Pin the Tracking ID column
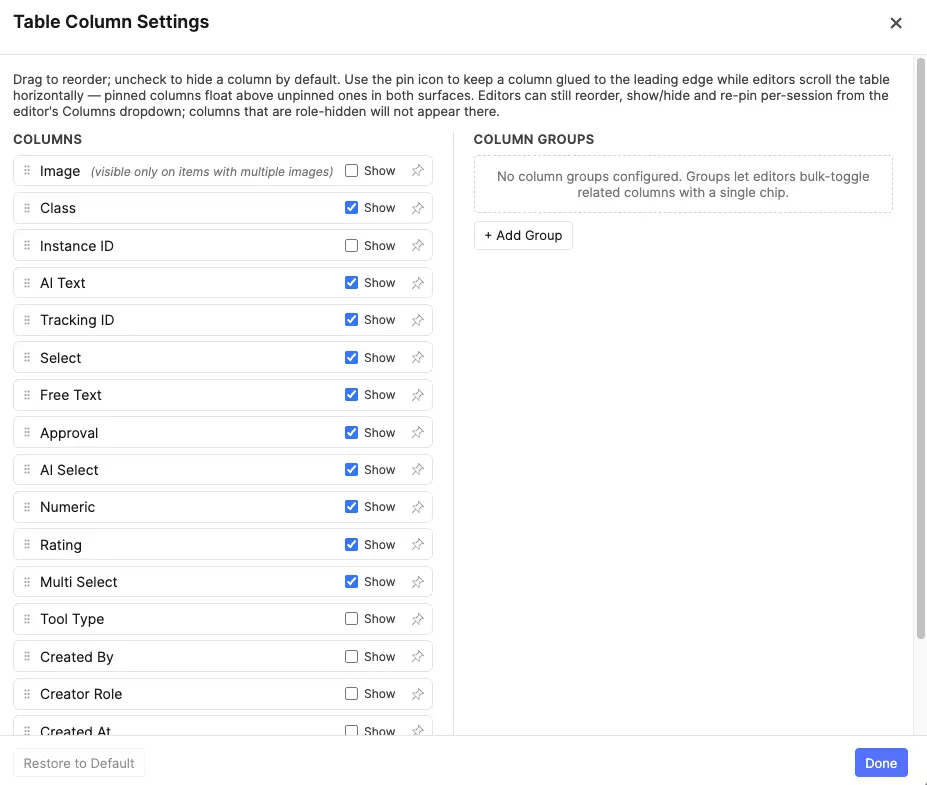Viewport: 927px width, 785px height. (x=418, y=320)
